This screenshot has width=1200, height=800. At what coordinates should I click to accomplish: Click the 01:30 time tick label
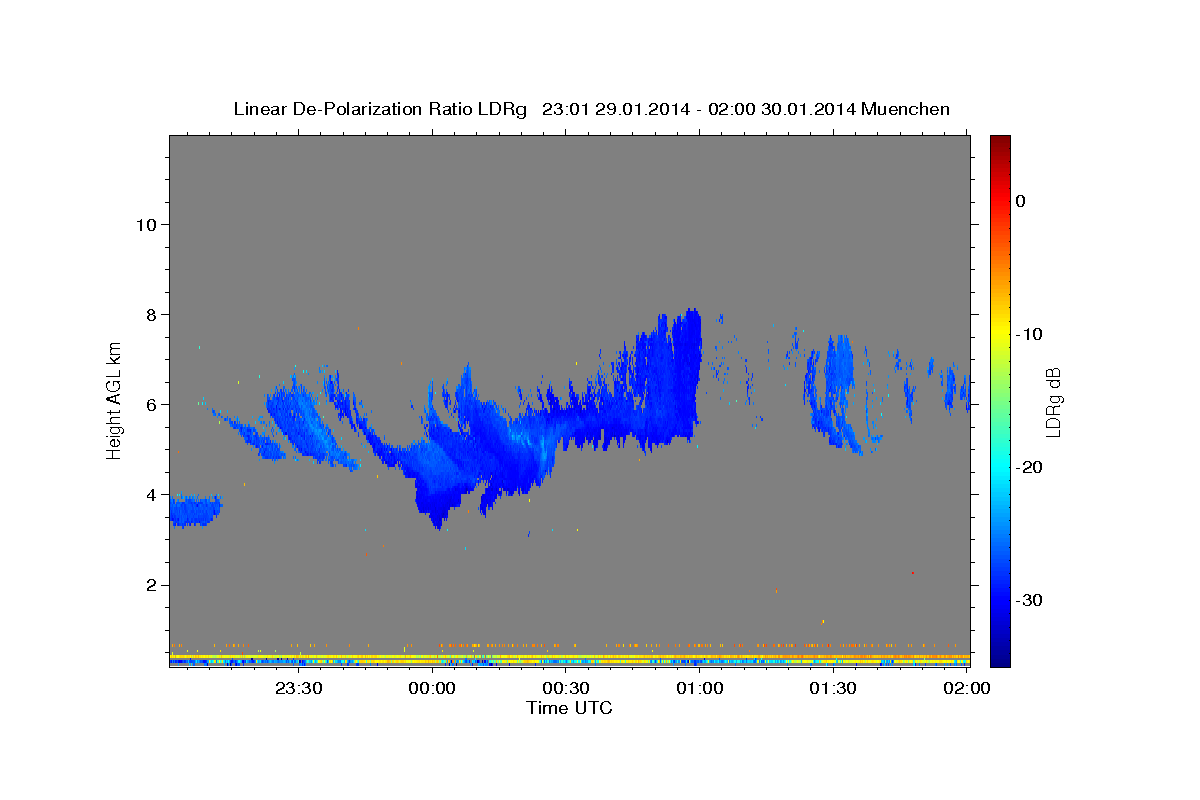[833, 688]
